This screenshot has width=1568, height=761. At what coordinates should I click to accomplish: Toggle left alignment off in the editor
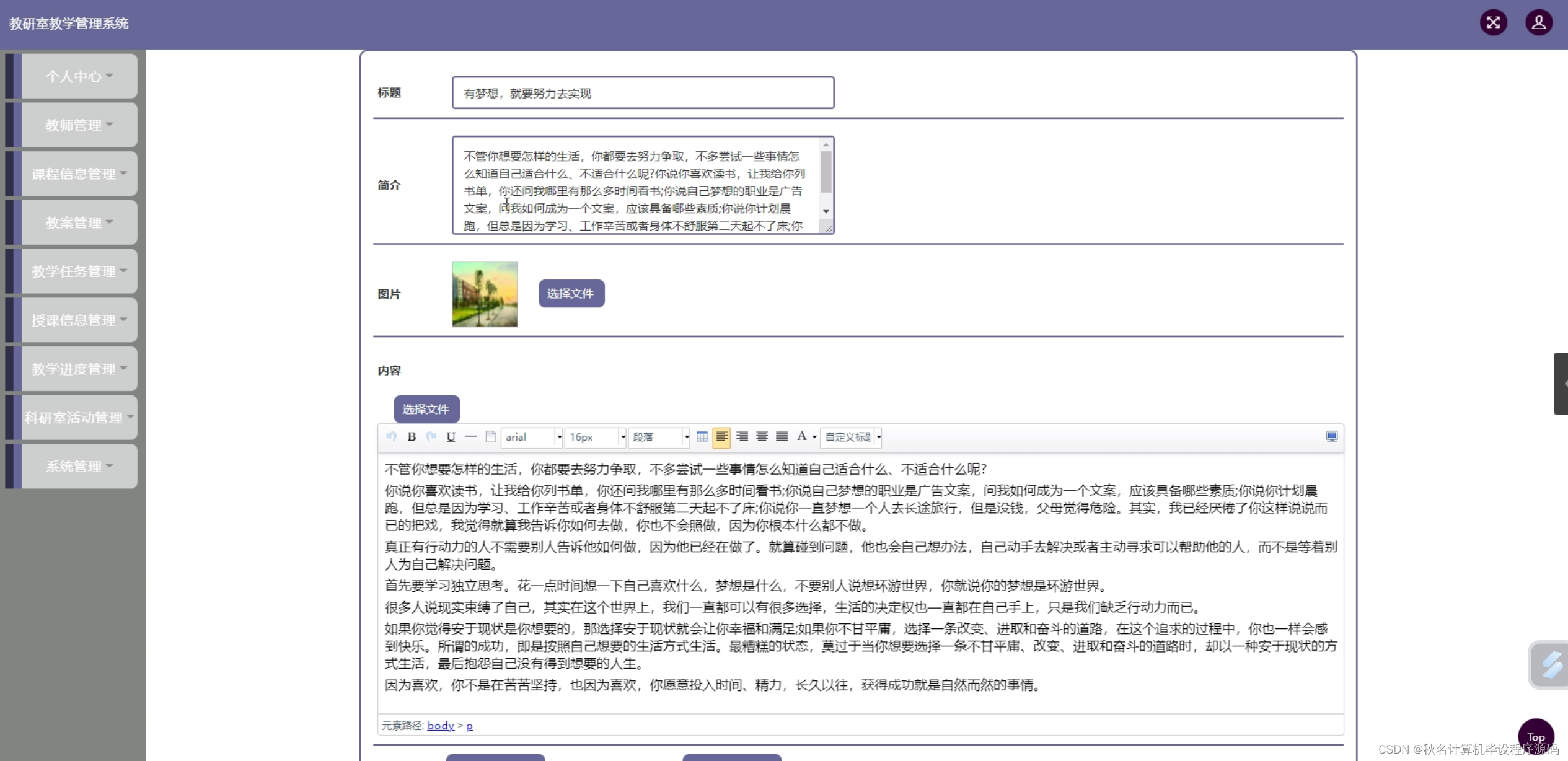coord(721,437)
